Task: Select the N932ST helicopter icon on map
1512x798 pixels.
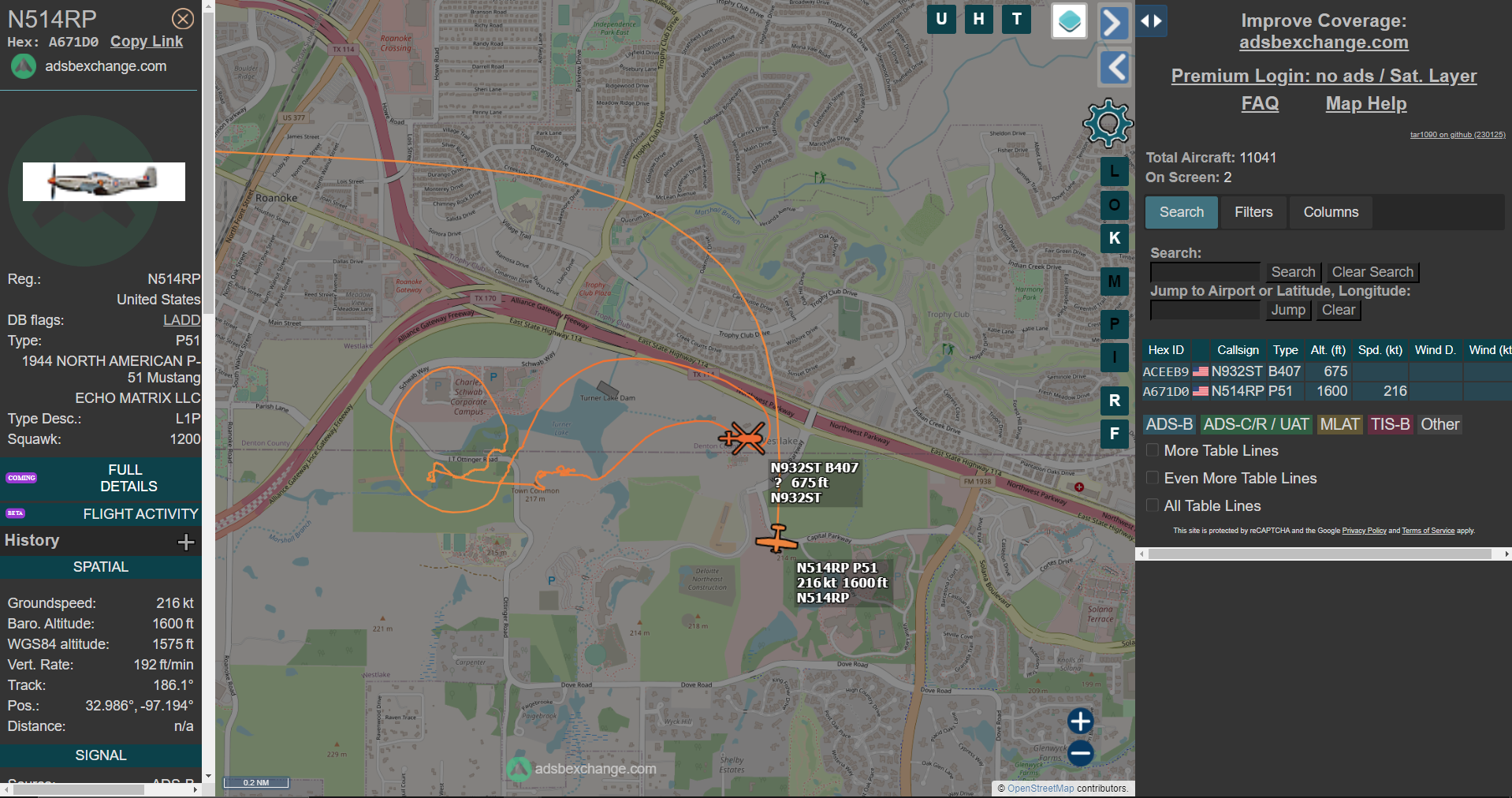Action: pos(742,438)
